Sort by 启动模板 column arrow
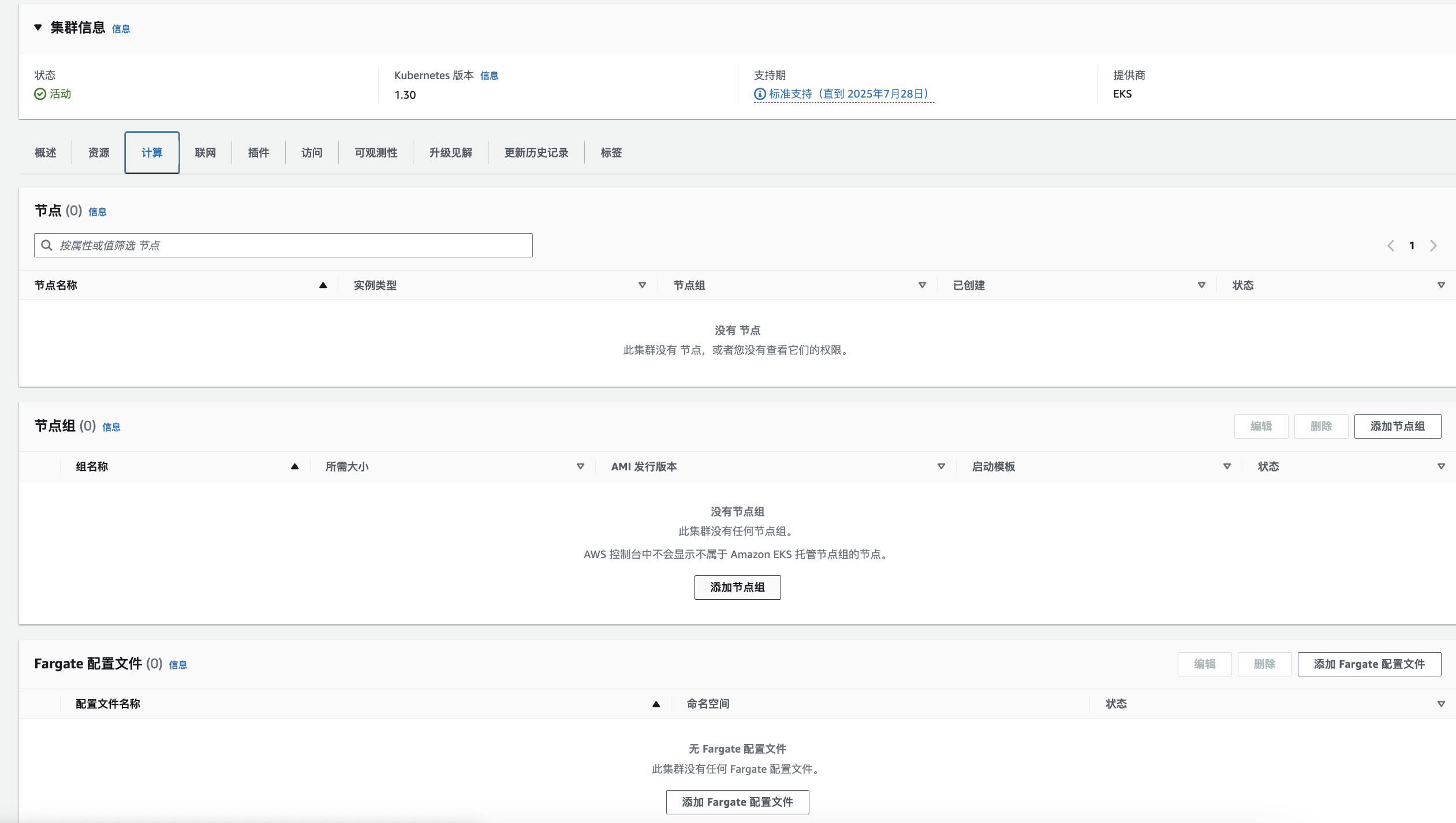Image resolution: width=1456 pixels, height=823 pixels. point(1227,466)
